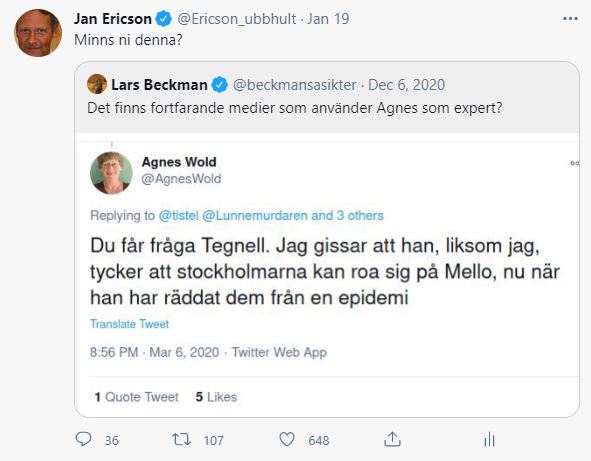Image resolution: width=591 pixels, height=461 pixels.
Task: Open Agnes Wold's profile photo
Action: coord(111,173)
